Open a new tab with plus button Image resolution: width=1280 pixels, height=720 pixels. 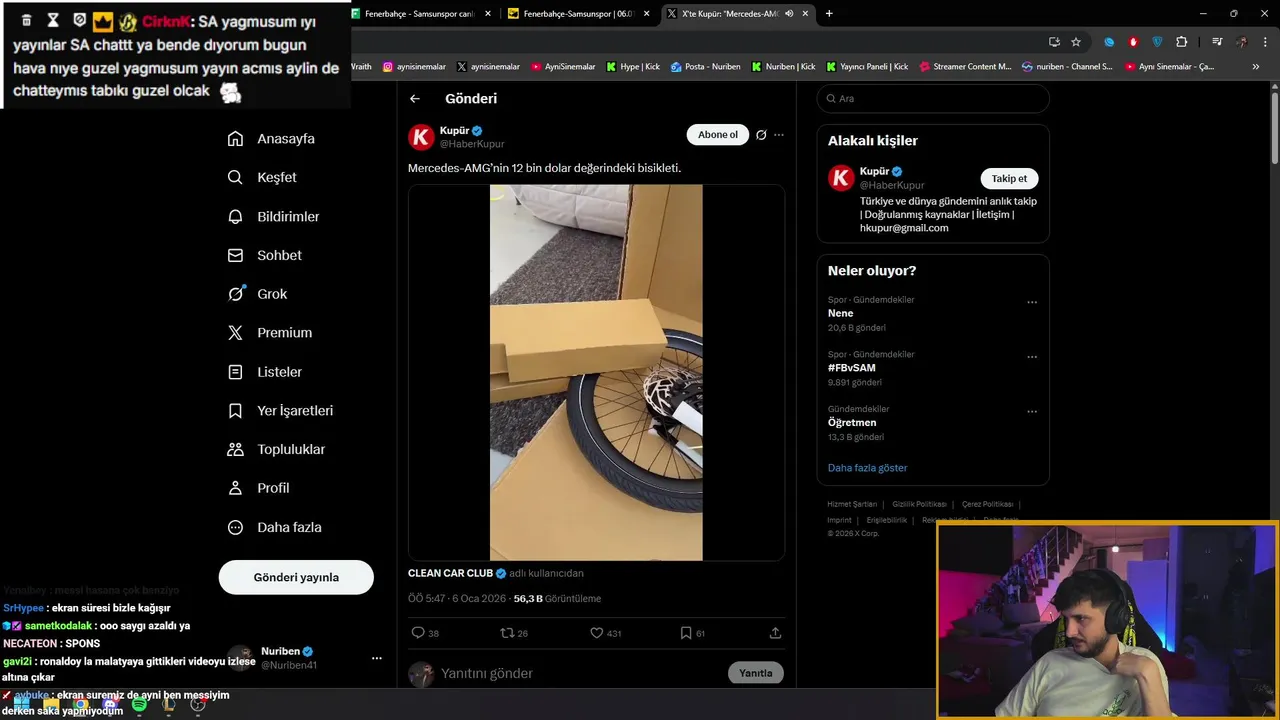[829, 14]
